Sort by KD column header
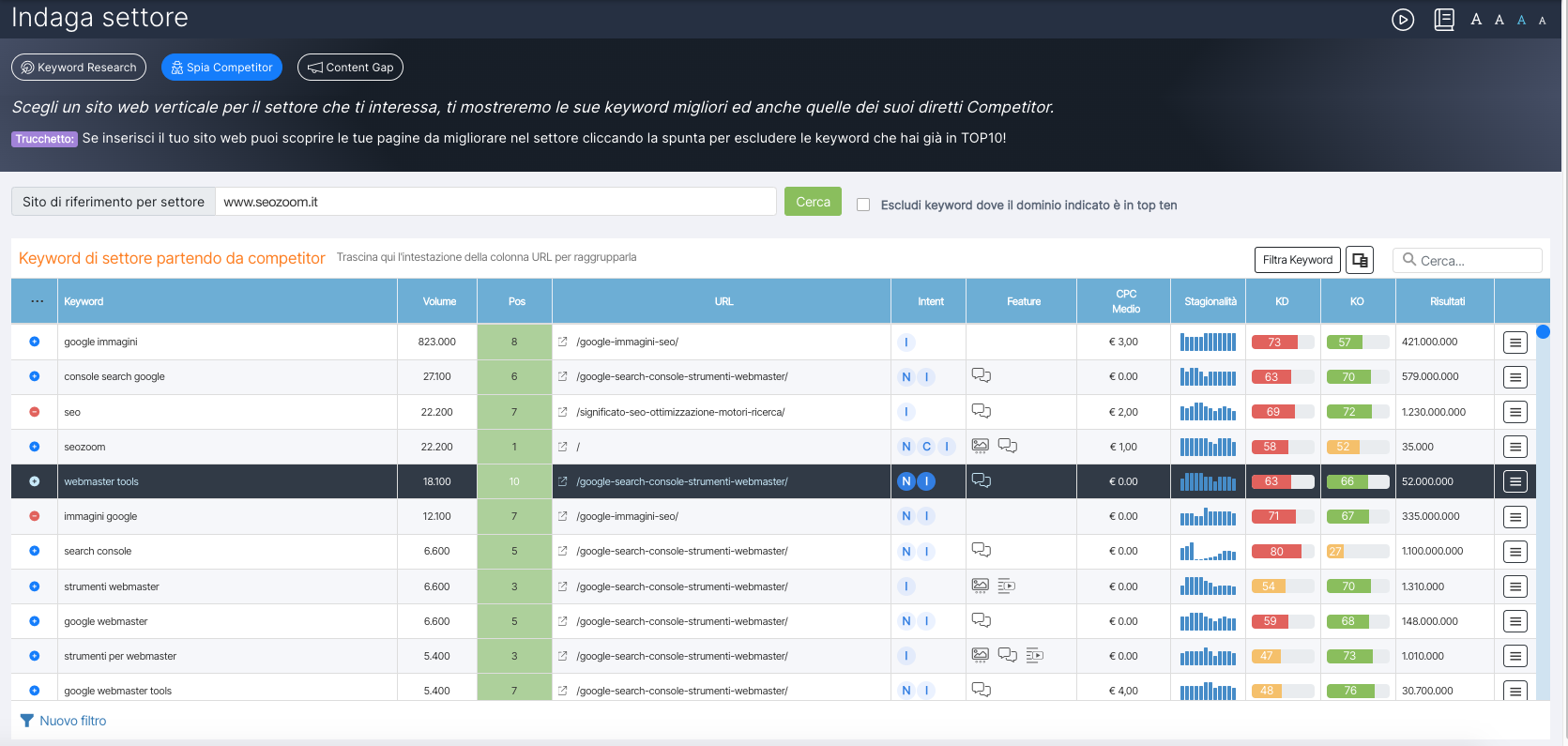Viewport: 1568px width, 746px height. (1282, 301)
